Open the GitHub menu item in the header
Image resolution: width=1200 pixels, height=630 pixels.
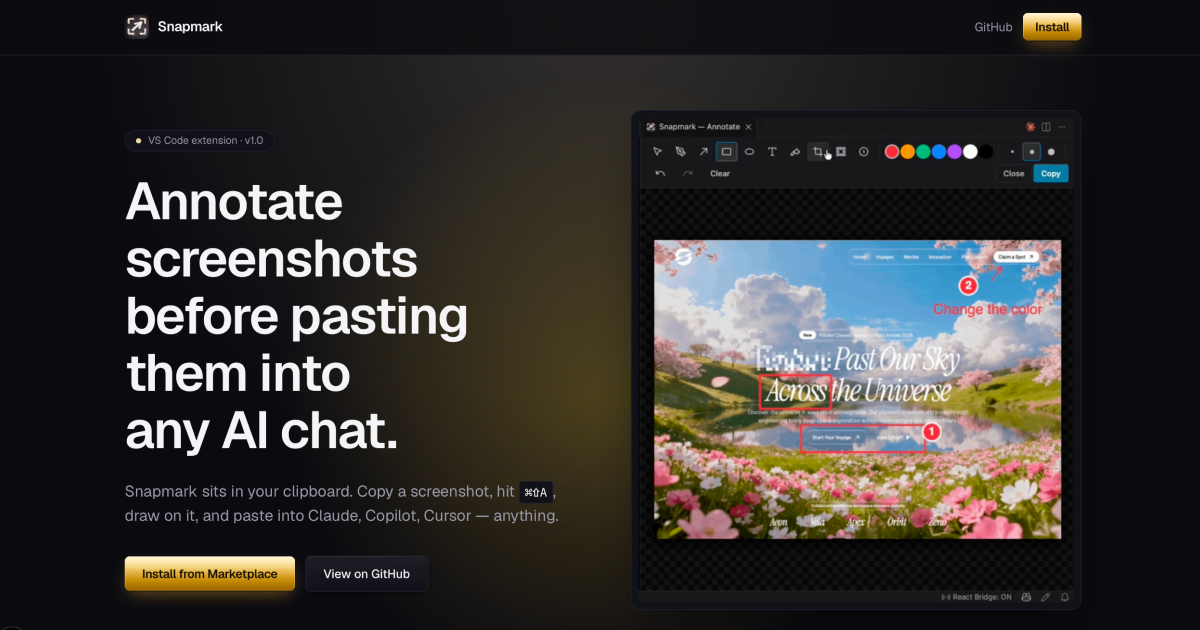click(993, 27)
